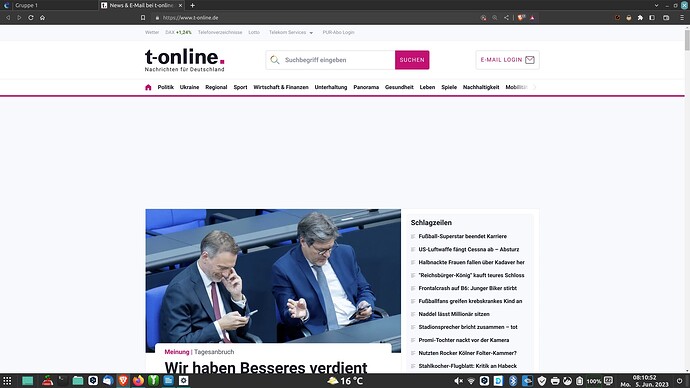Open the share icon in address bar

506,18
